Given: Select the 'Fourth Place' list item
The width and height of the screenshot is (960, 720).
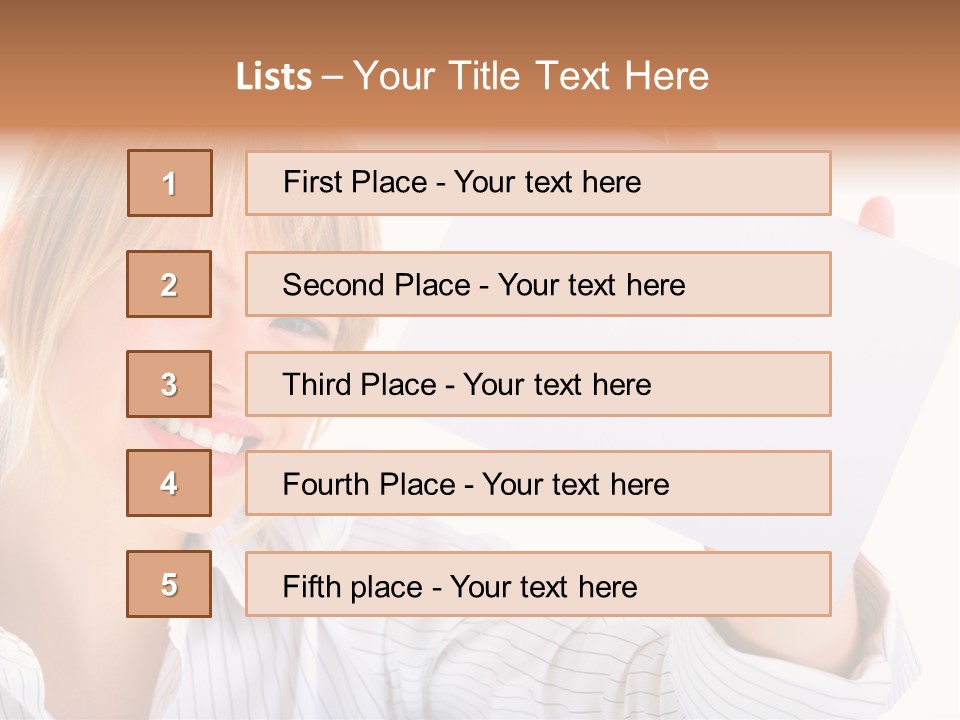Looking at the screenshot, I should [538, 483].
